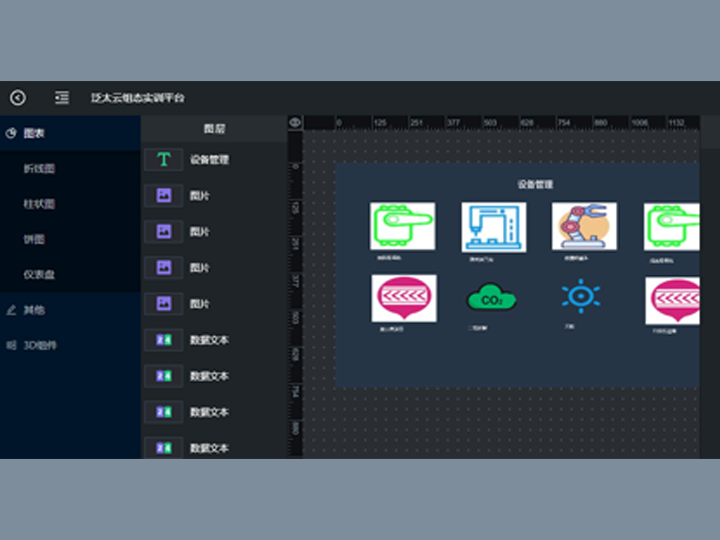The image size is (720, 540).
Task: Select the first 数据文本 layer
Action: [209, 340]
